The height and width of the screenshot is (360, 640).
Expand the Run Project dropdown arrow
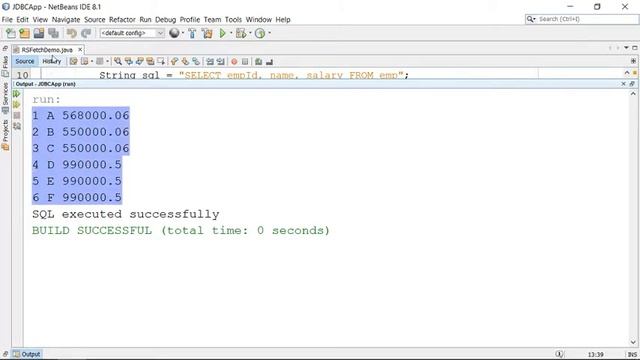coord(231,33)
